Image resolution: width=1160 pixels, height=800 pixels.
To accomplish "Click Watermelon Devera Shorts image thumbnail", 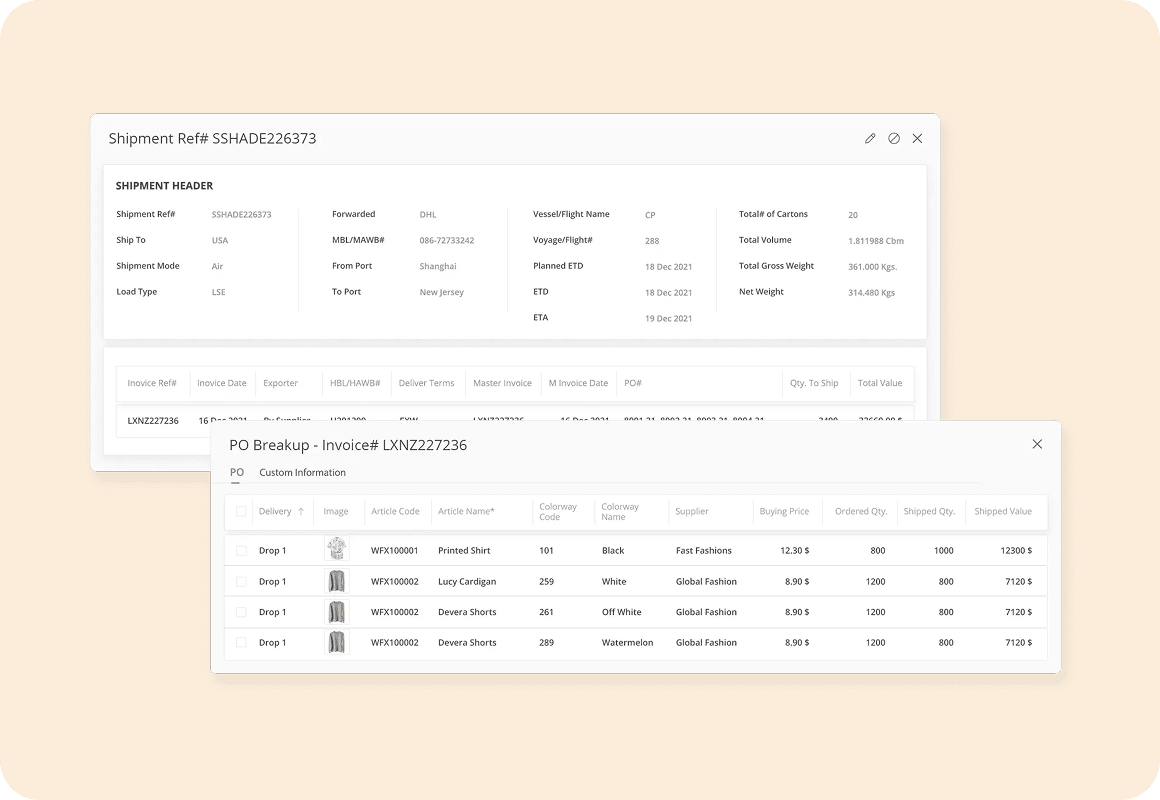I will 337,643.
